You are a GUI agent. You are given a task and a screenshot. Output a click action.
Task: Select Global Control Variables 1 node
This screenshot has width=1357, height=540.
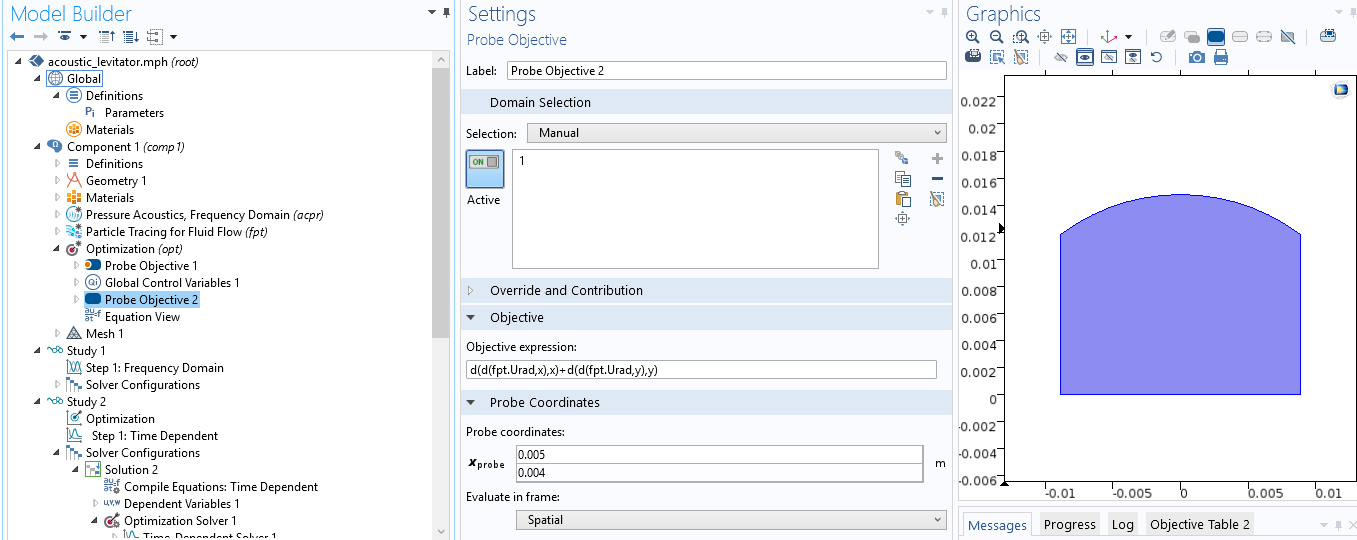pos(172,283)
